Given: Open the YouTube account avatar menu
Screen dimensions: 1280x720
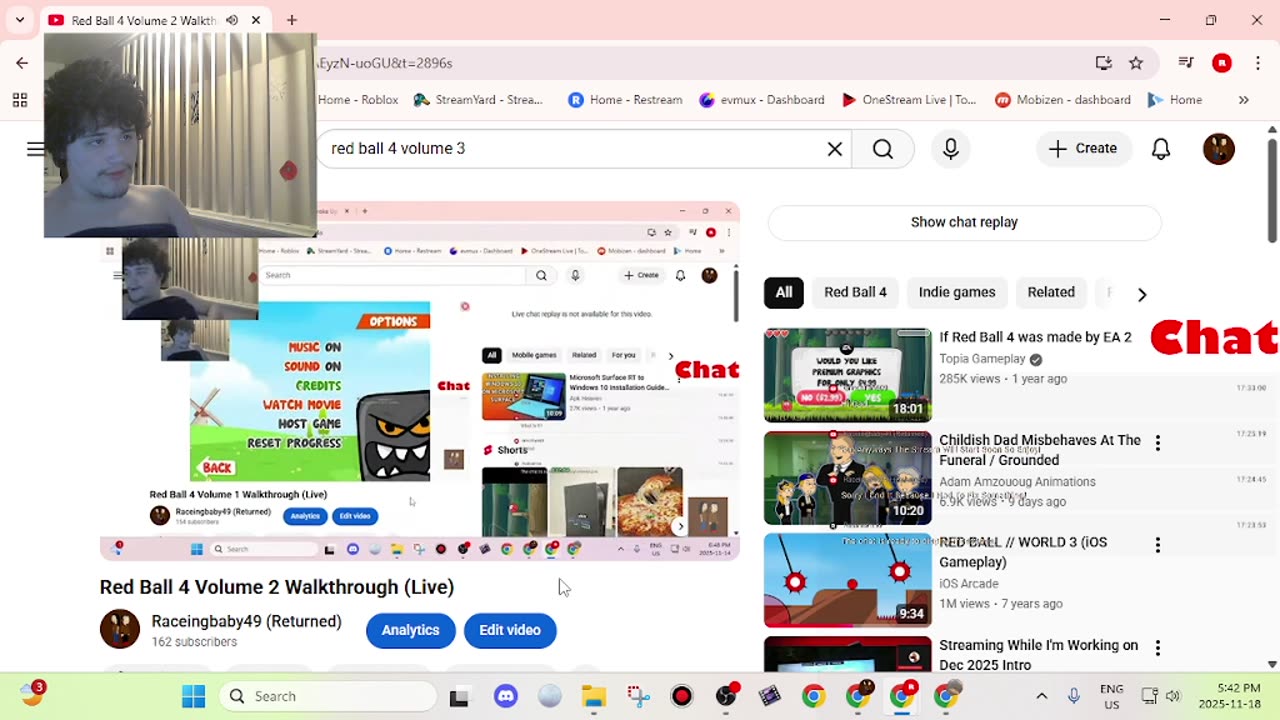Looking at the screenshot, I should (1218, 149).
